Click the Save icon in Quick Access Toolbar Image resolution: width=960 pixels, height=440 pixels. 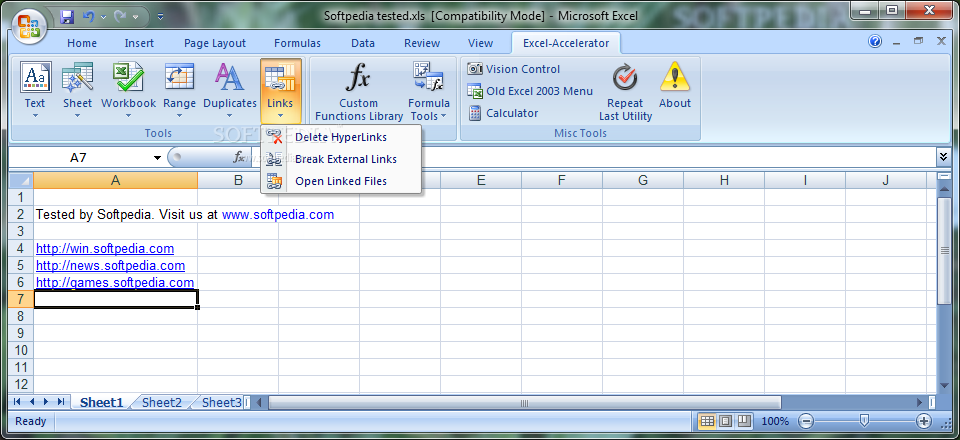coord(67,17)
